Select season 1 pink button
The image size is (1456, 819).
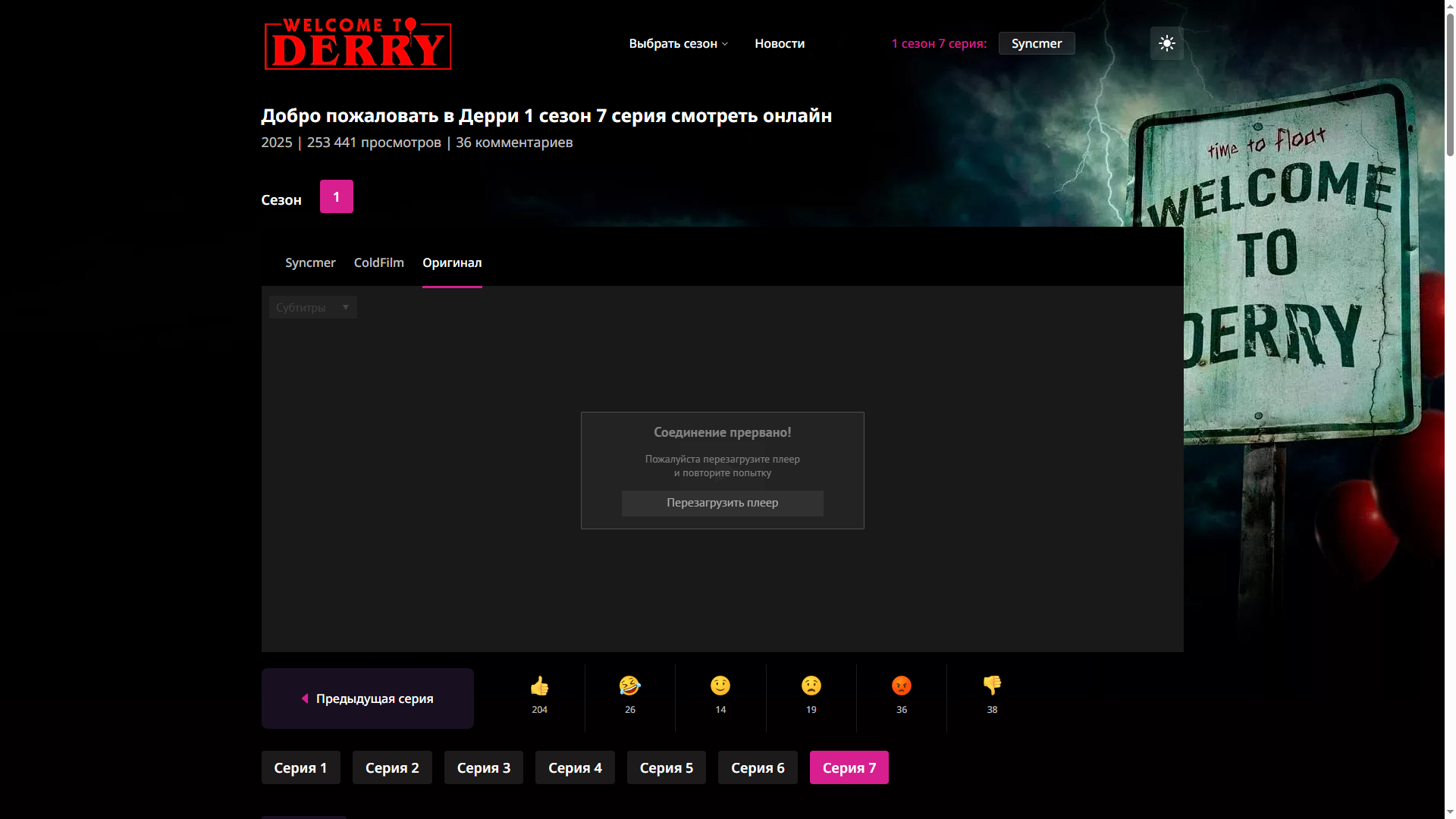coord(336,196)
